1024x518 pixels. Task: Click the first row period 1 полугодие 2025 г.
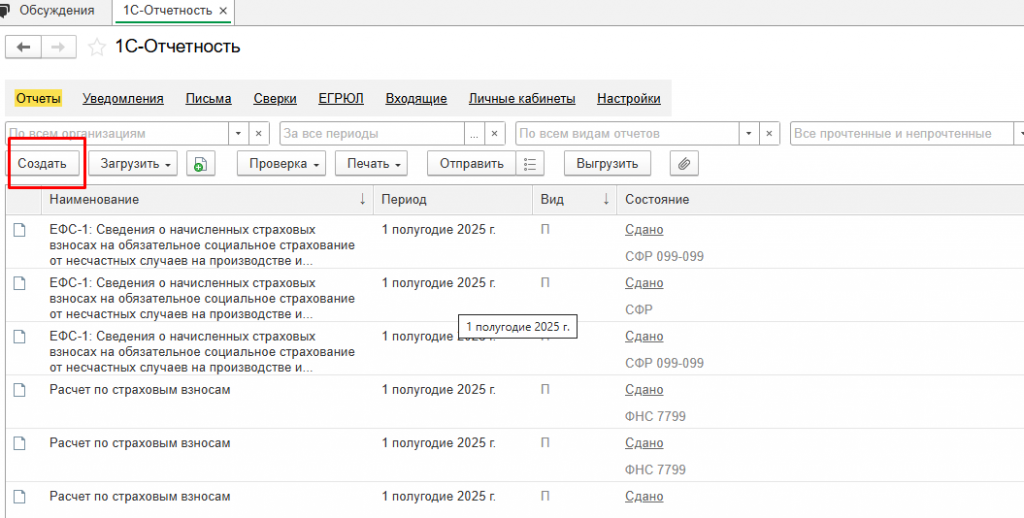coord(439,229)
